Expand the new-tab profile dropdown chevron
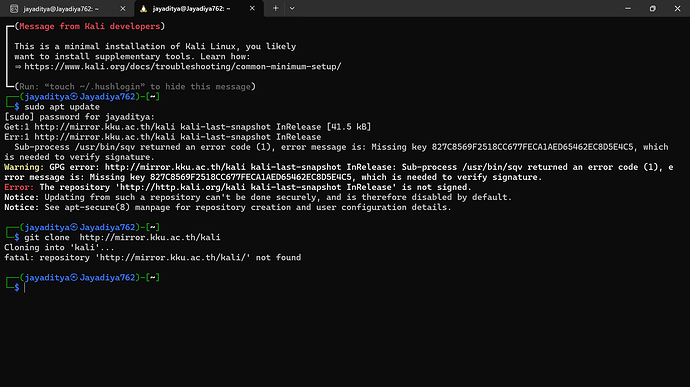Image resolution: width=690 pixels, height=387 pixels. pyautogui.click(x=292, y=8)
